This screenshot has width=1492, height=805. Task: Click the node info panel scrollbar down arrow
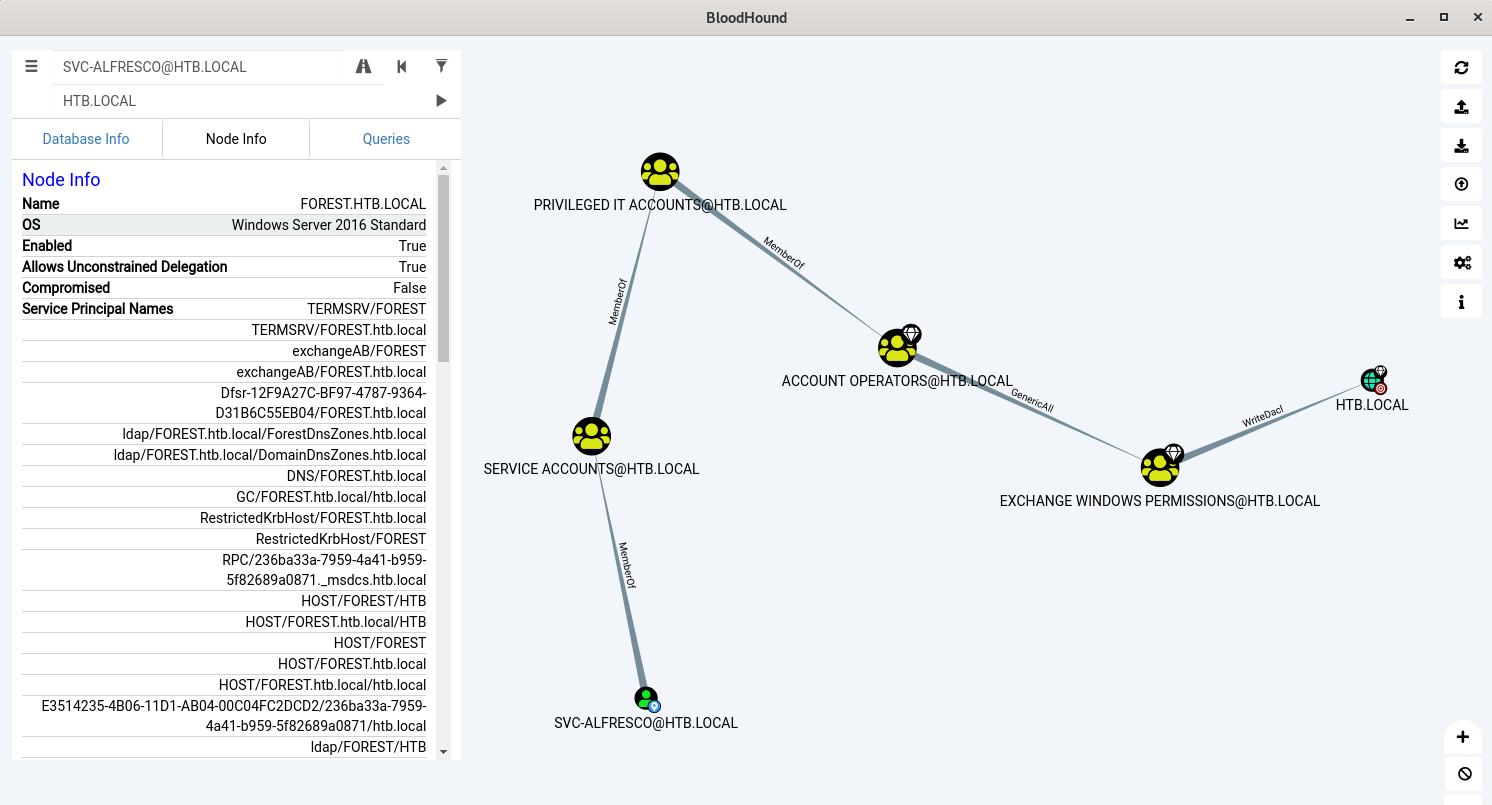click(x=443, y=752)
